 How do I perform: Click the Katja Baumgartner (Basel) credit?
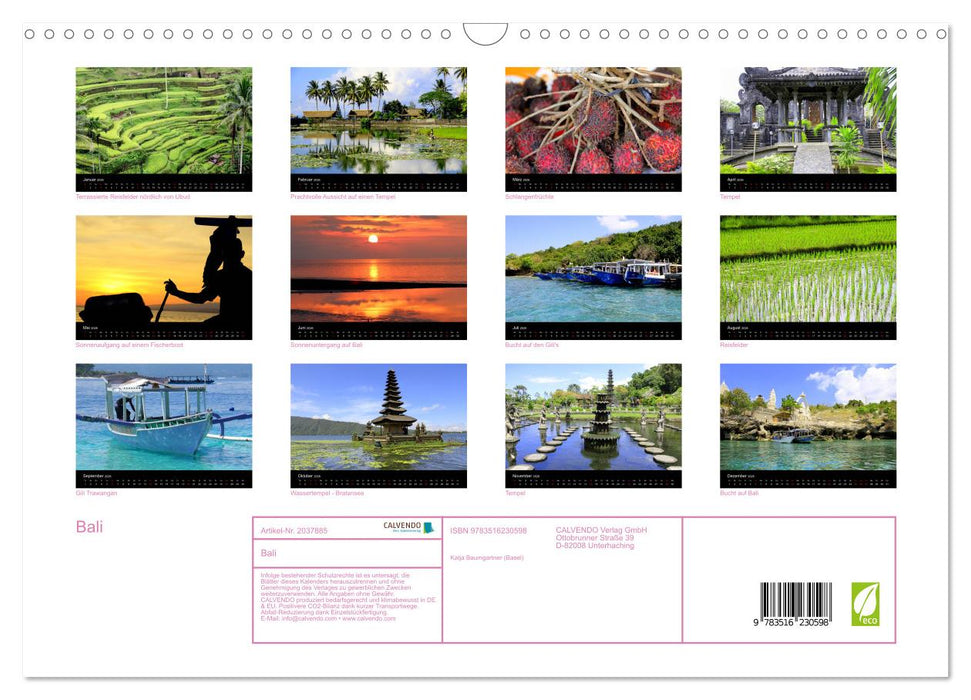point(487,558)
